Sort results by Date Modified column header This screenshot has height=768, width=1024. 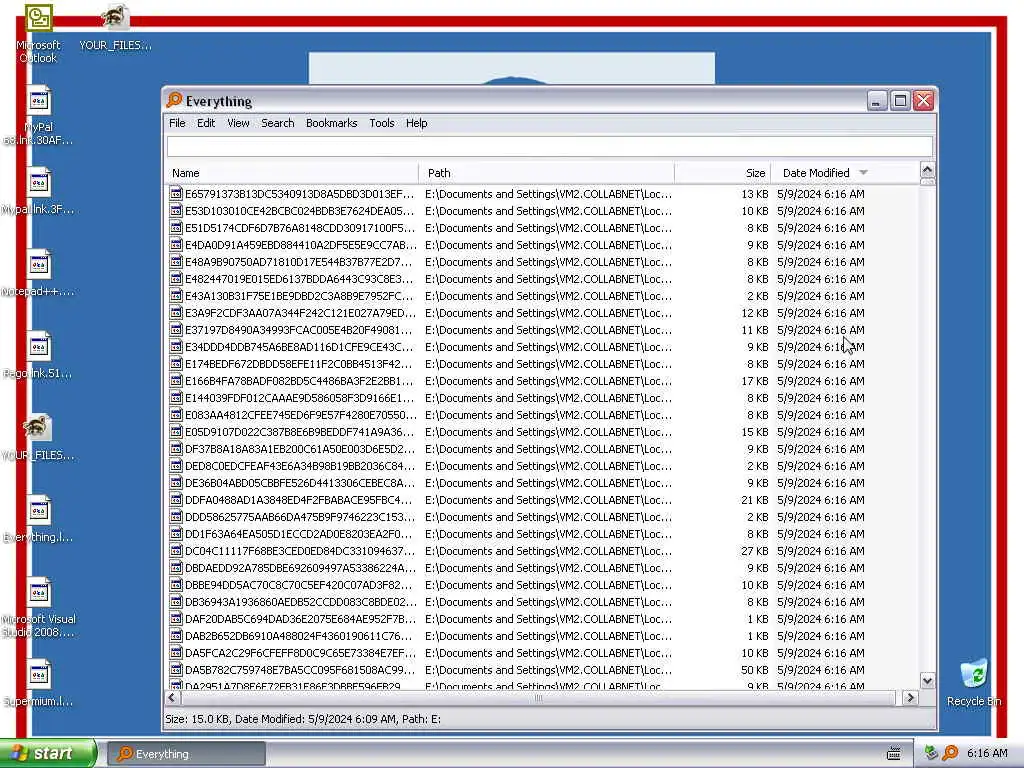point(845,173)
